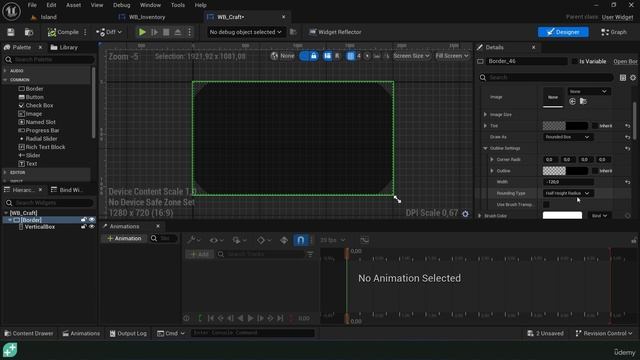The image size is (640, 360).
Task: Expand the Image Size property
Action: pos(485,115)
